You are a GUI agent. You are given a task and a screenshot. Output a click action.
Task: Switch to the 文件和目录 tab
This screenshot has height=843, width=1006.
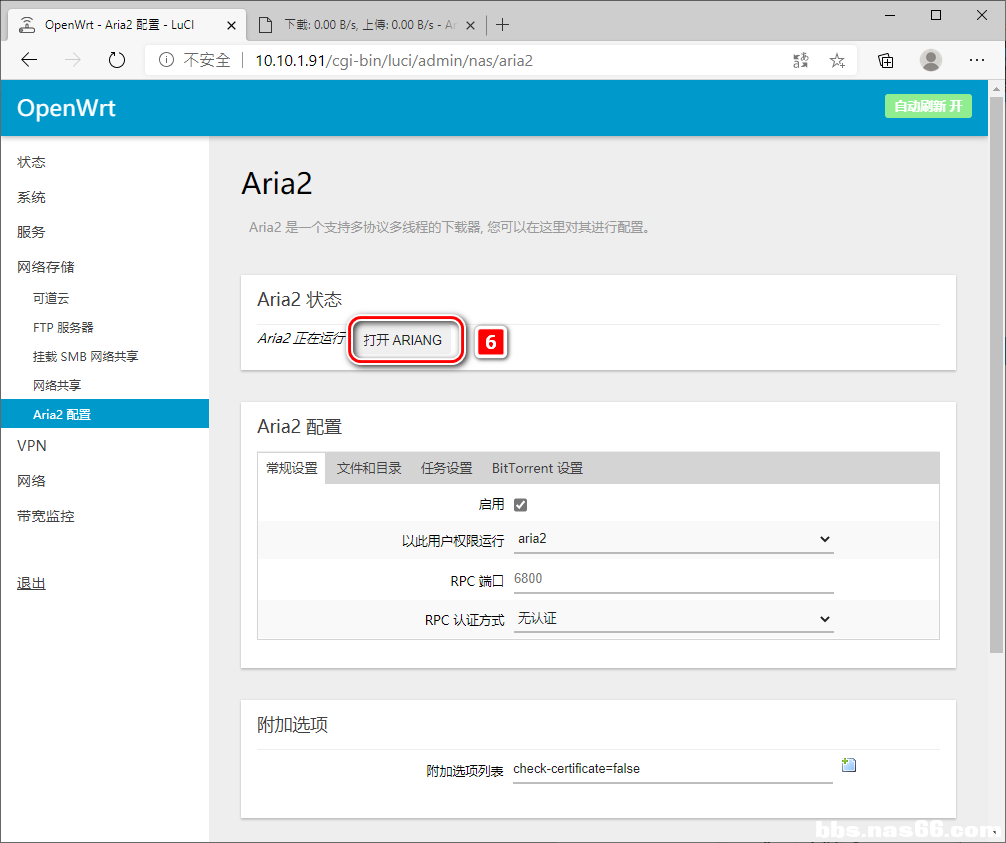369,468
